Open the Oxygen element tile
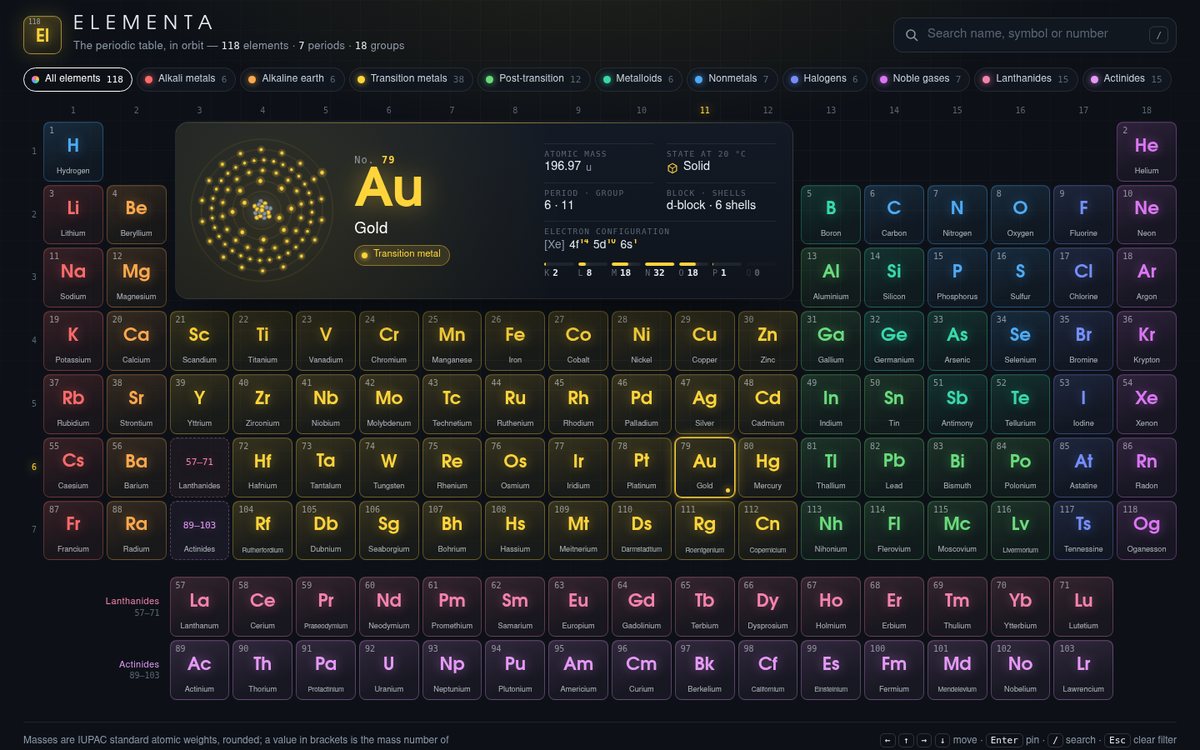This screenshot has height=750, width=1200. 1020,215
